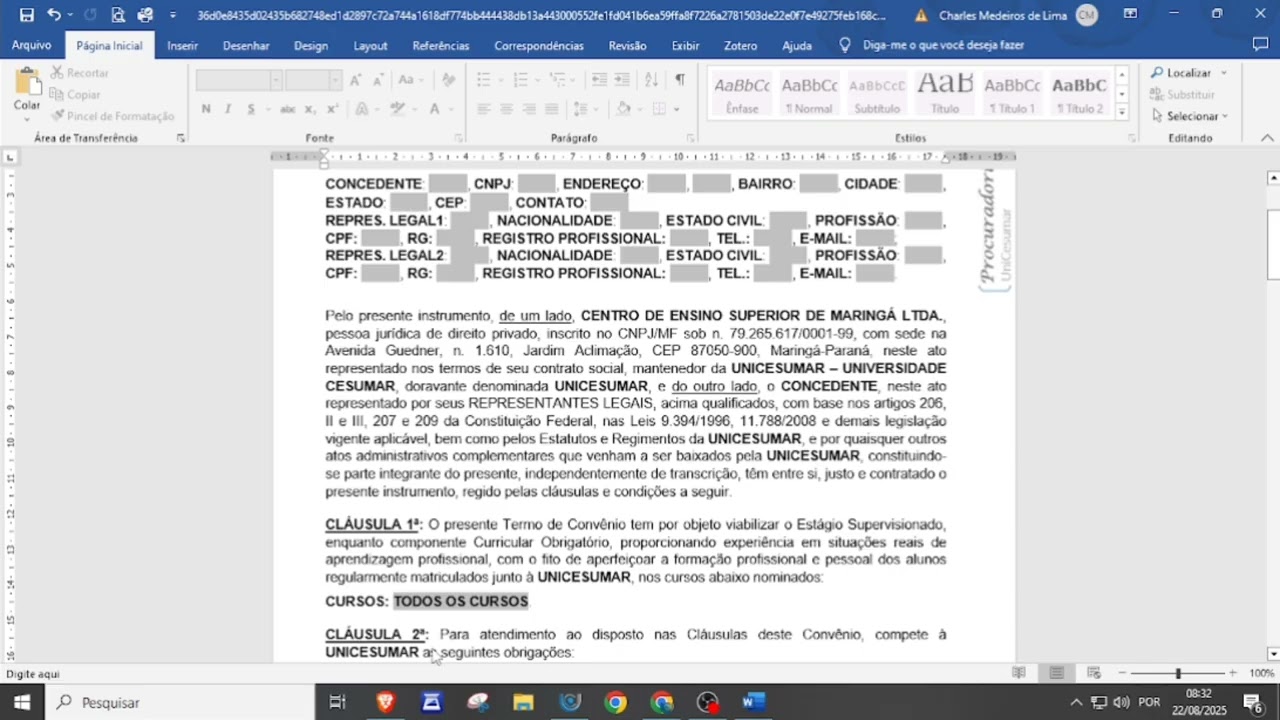Click the Substituir button
The width and height of the screenshot is (1280, 720).
click(x=1182, y=94)
